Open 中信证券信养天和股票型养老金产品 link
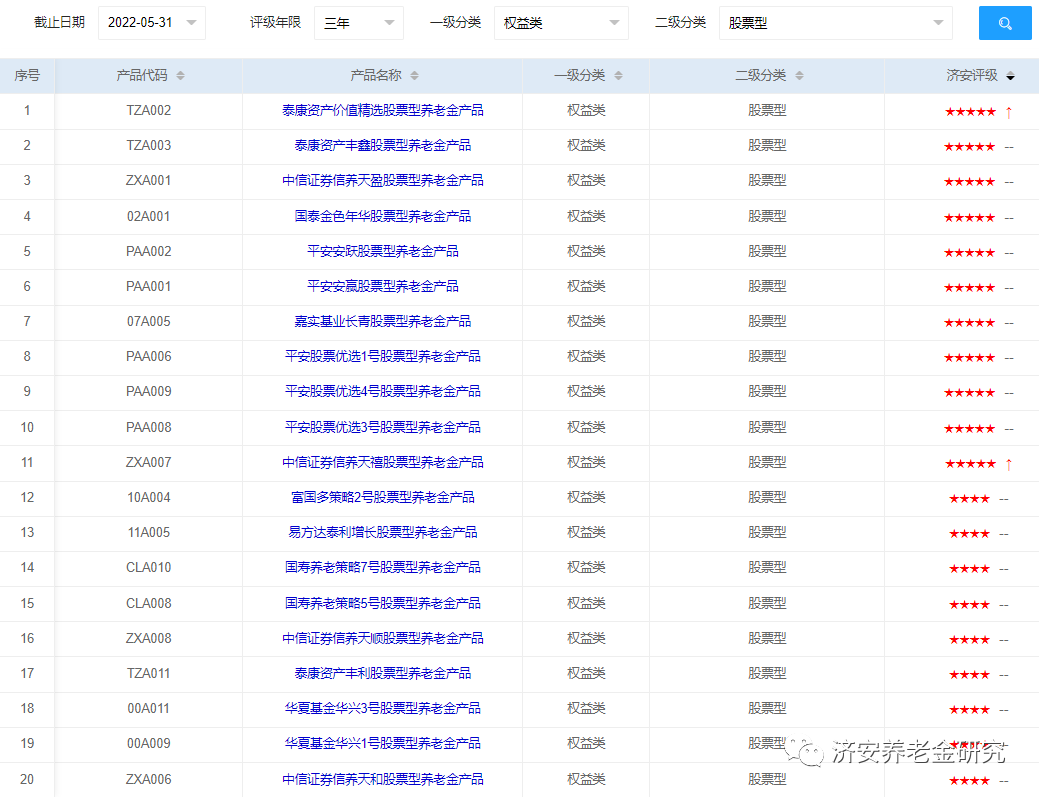The height and width of the screenshot is (797, 1039). point(382,780)
